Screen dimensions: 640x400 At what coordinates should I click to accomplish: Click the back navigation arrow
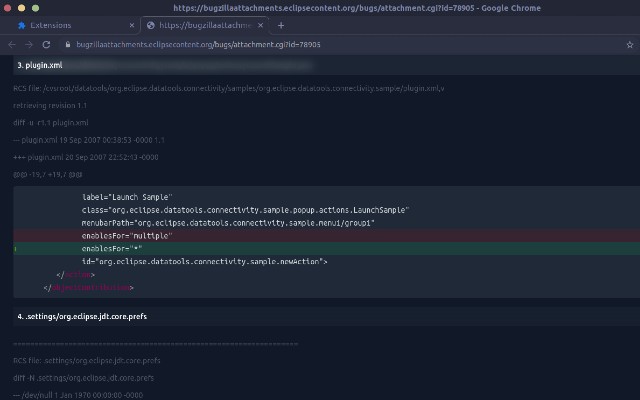[12, 44]
